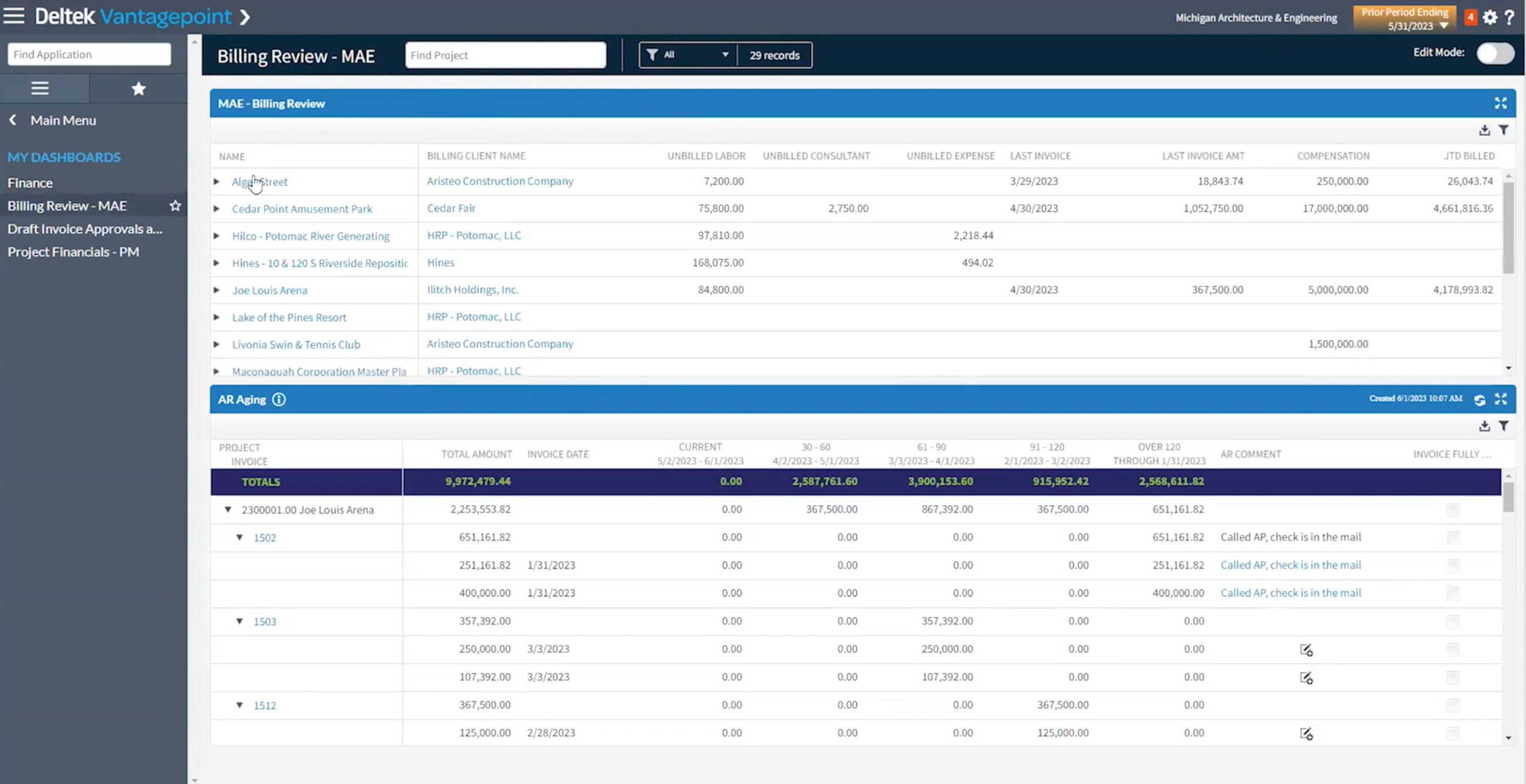Click the Find Project search field
The height and width of the screenshot is (784, 1526).
click(x=505, y=55)
